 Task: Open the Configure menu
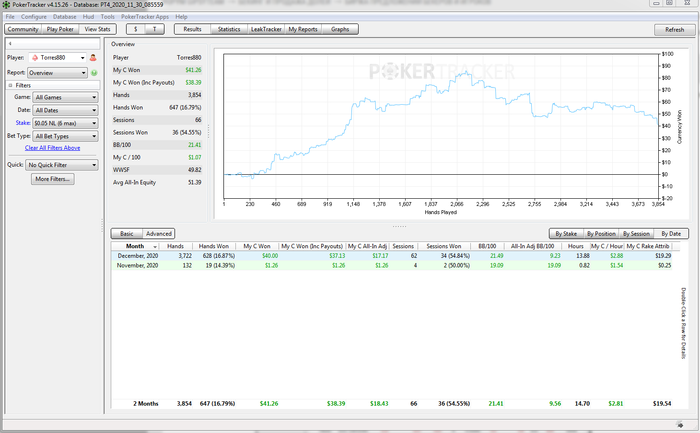coord(33,17)
